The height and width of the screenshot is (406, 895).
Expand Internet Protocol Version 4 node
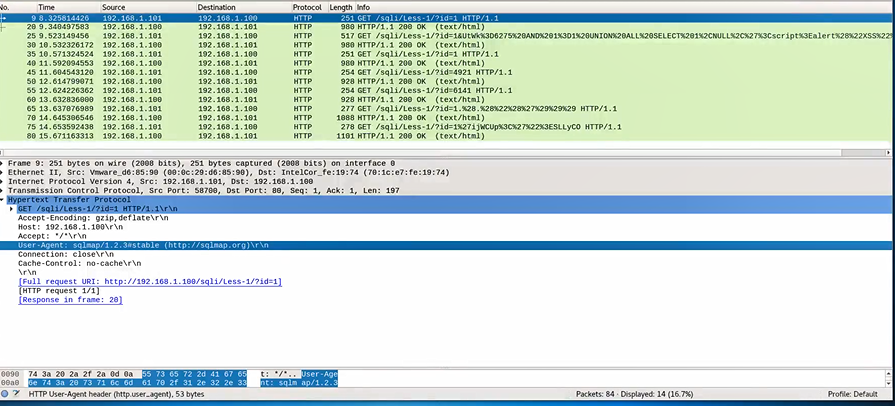tap(3, 182)
